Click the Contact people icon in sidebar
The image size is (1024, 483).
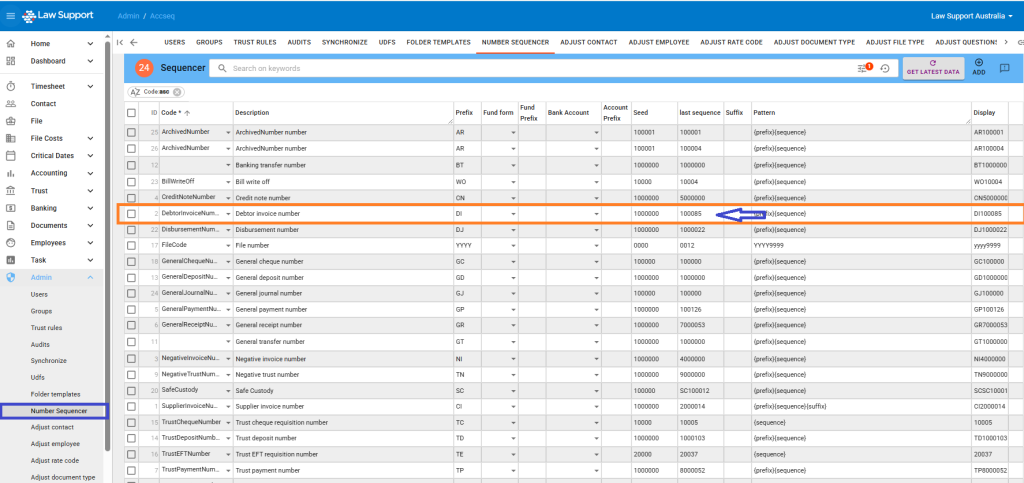(x=10, y=103)
